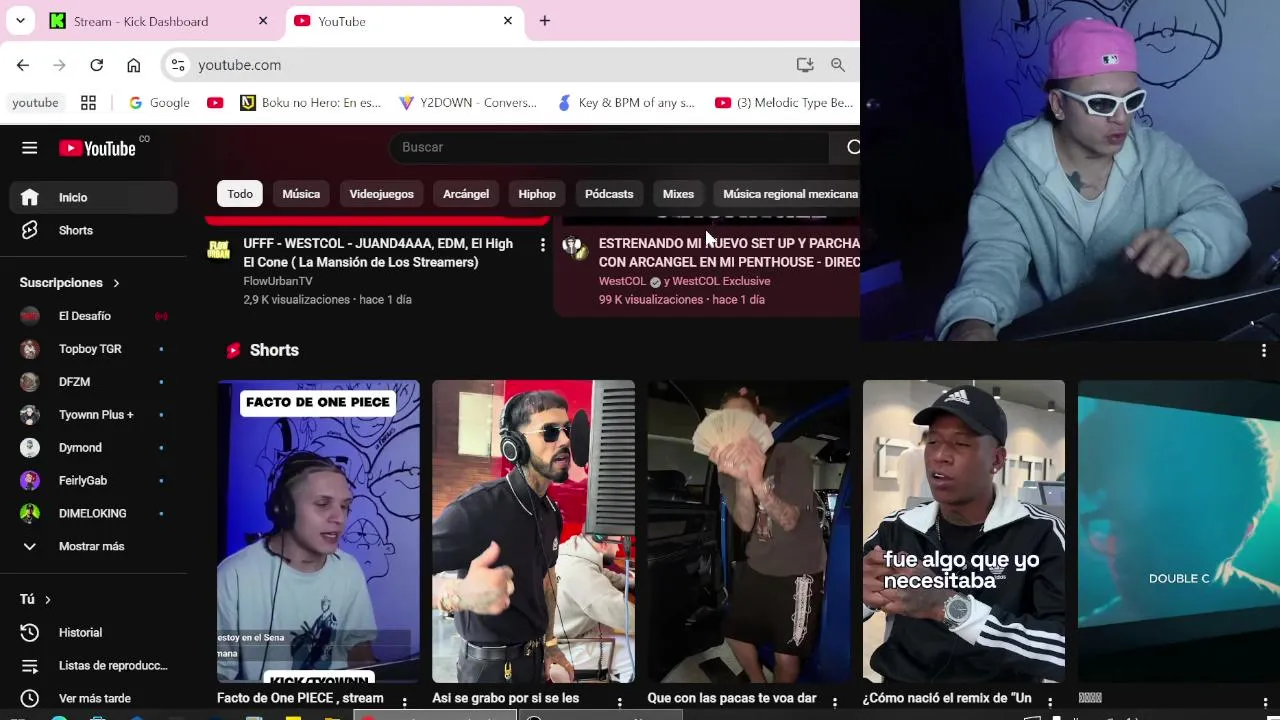Image resolution: width=1280 pixels, height=720 pixels.
Task: Open El Desafío channel subscription
Action: click(x=94, y=316)
